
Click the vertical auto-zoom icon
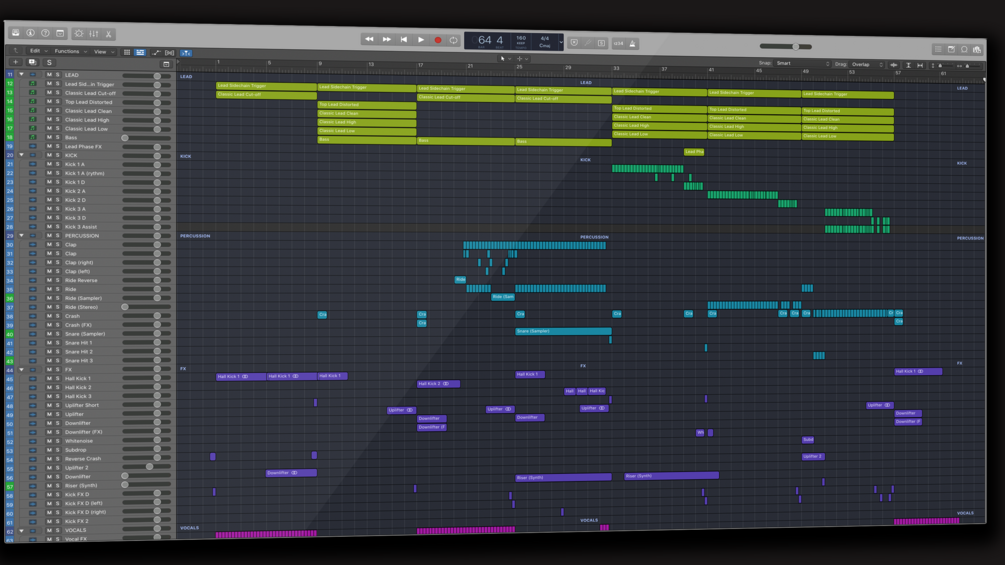click(x=908, y=65)
